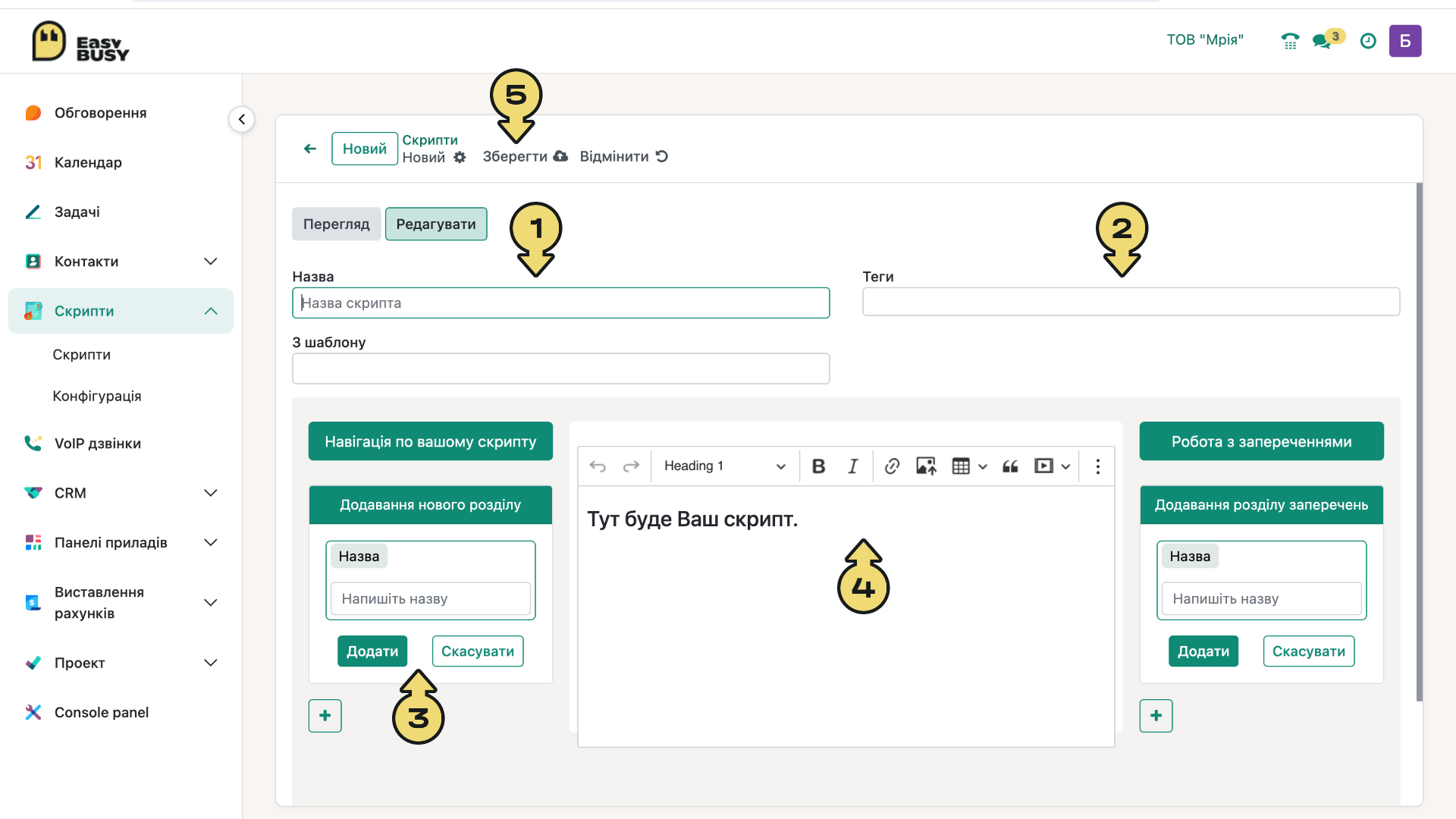1456x819 pixels.
Task: Click the Навігація по вашому скрипту header
Action: coord(431,441)
